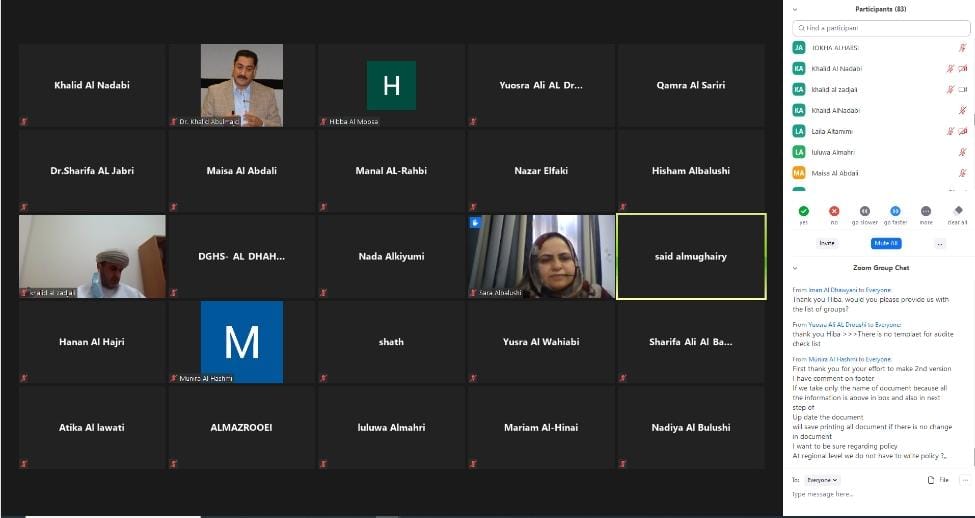The image size is (975, 518).
Task: Click the red 'no' reaction icon
Action: [x=834, y=211]
